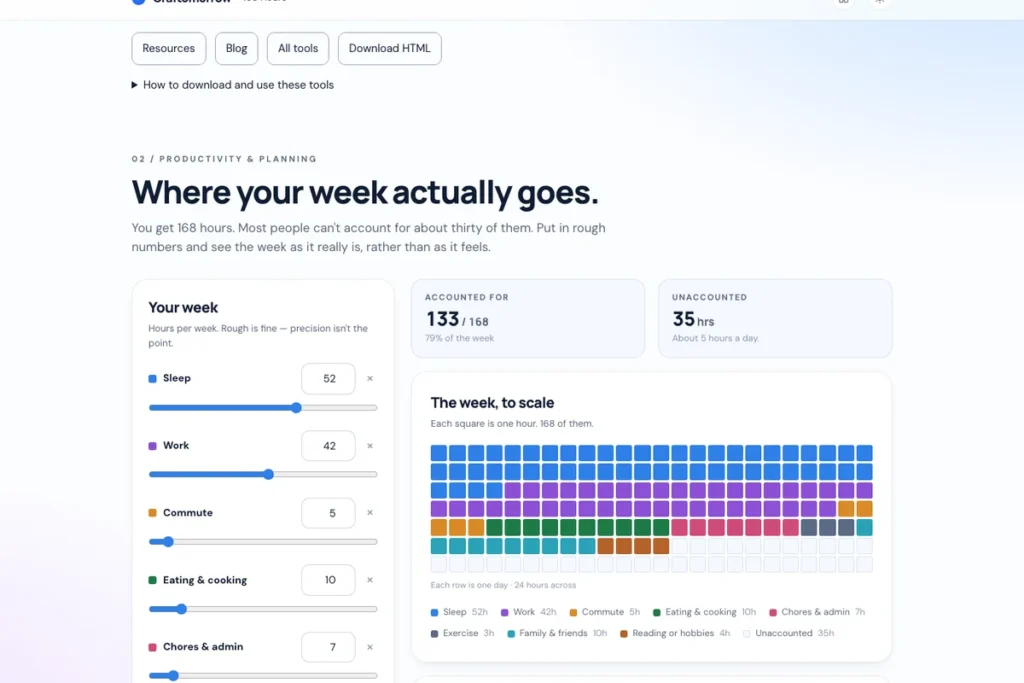Screen dimensions: 1024x683
Task: Focus the Commute hours field showing 5
Action: pyautogui.click(x=328, y=513)
